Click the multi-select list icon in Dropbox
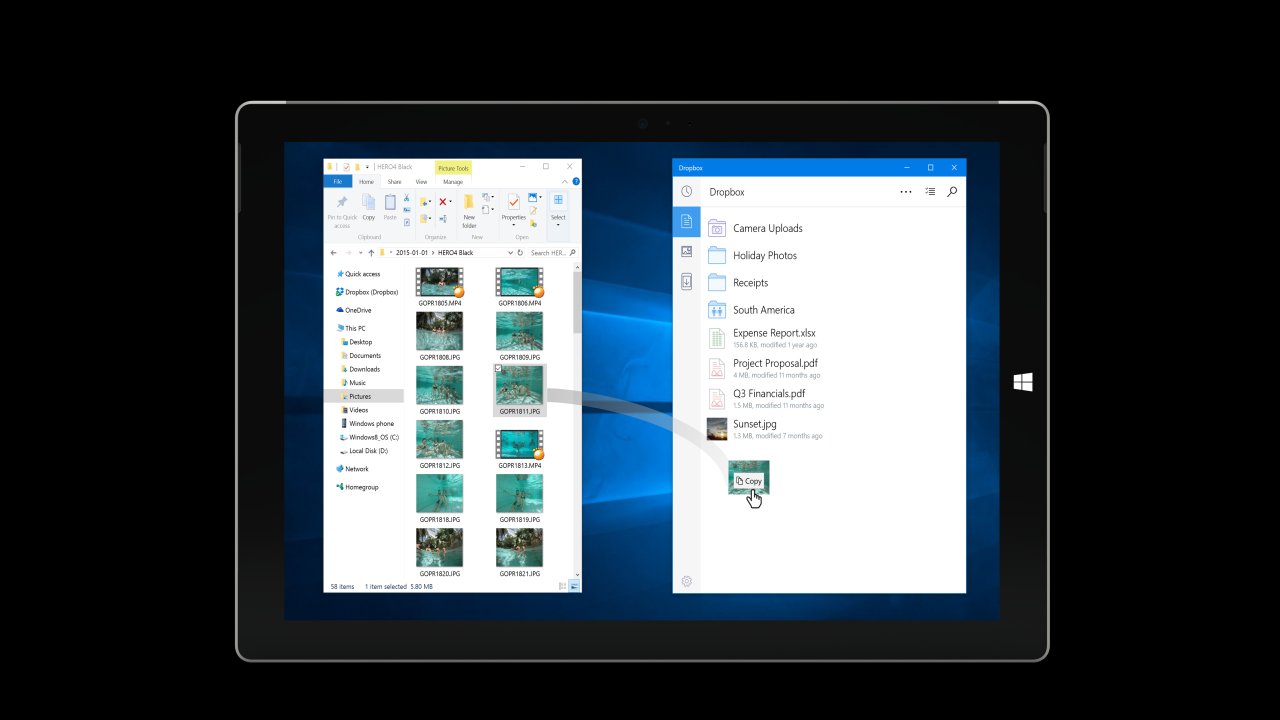Image resolution: width=1280 pixels, height=720 pixels. pos(930,192)
